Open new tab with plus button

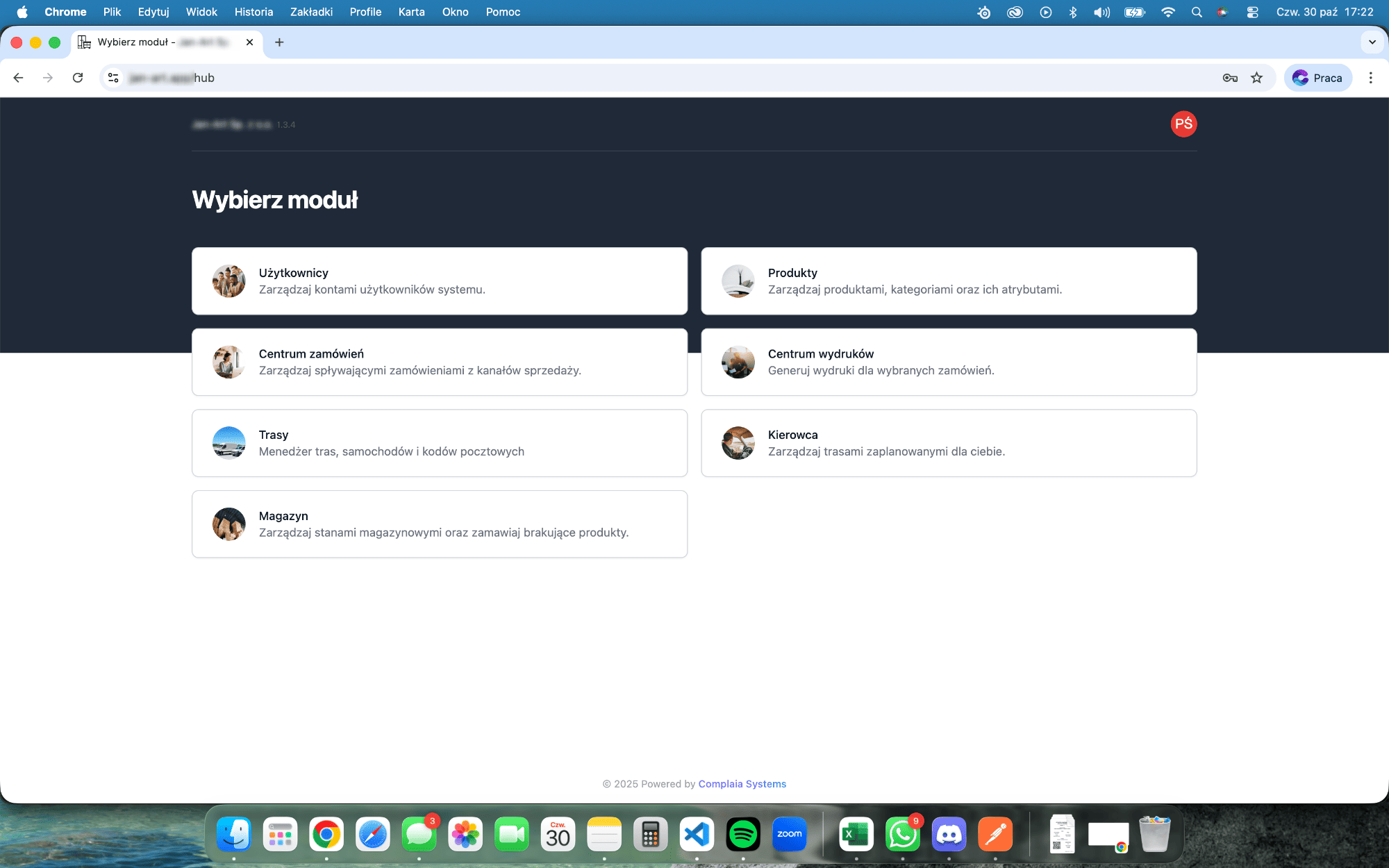click(x=279, y=42)
